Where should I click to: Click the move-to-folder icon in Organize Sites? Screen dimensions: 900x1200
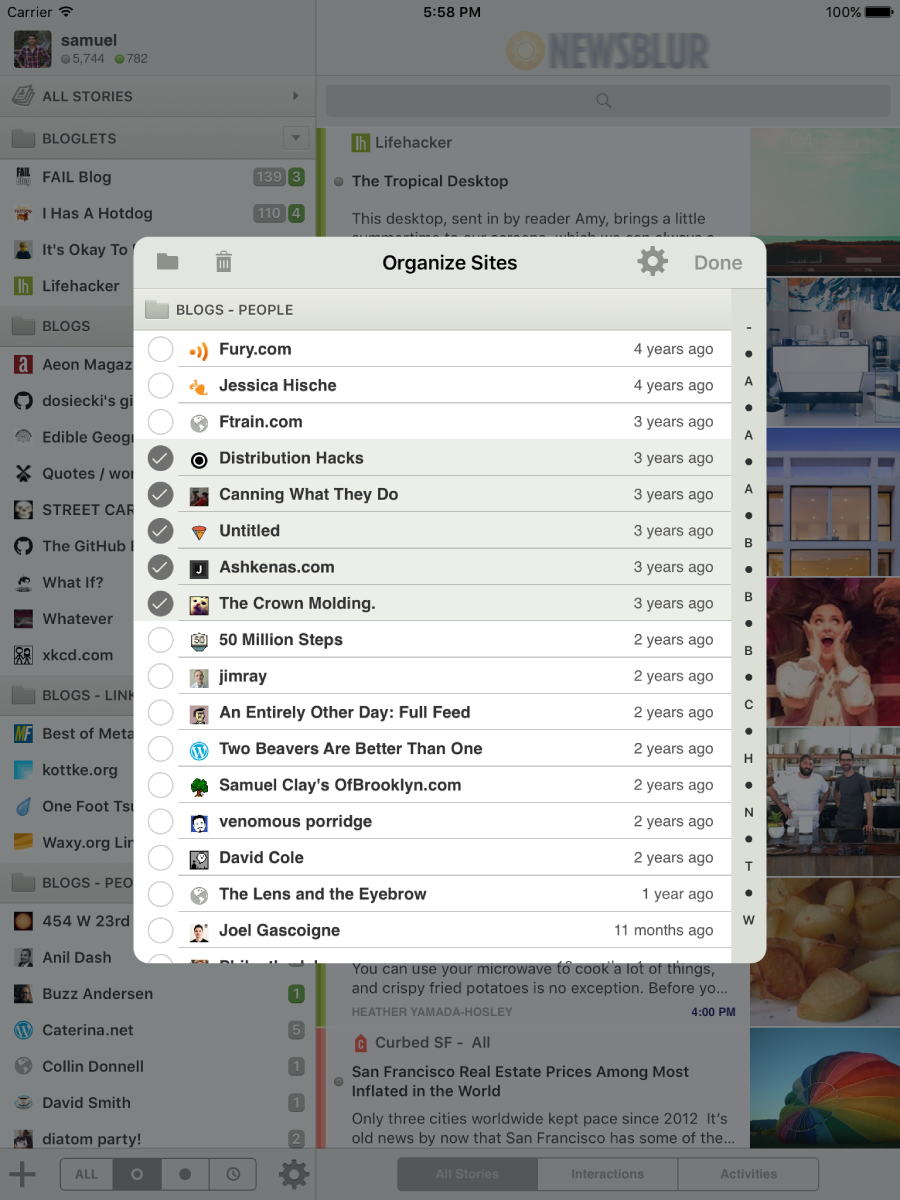click(167, 262)
